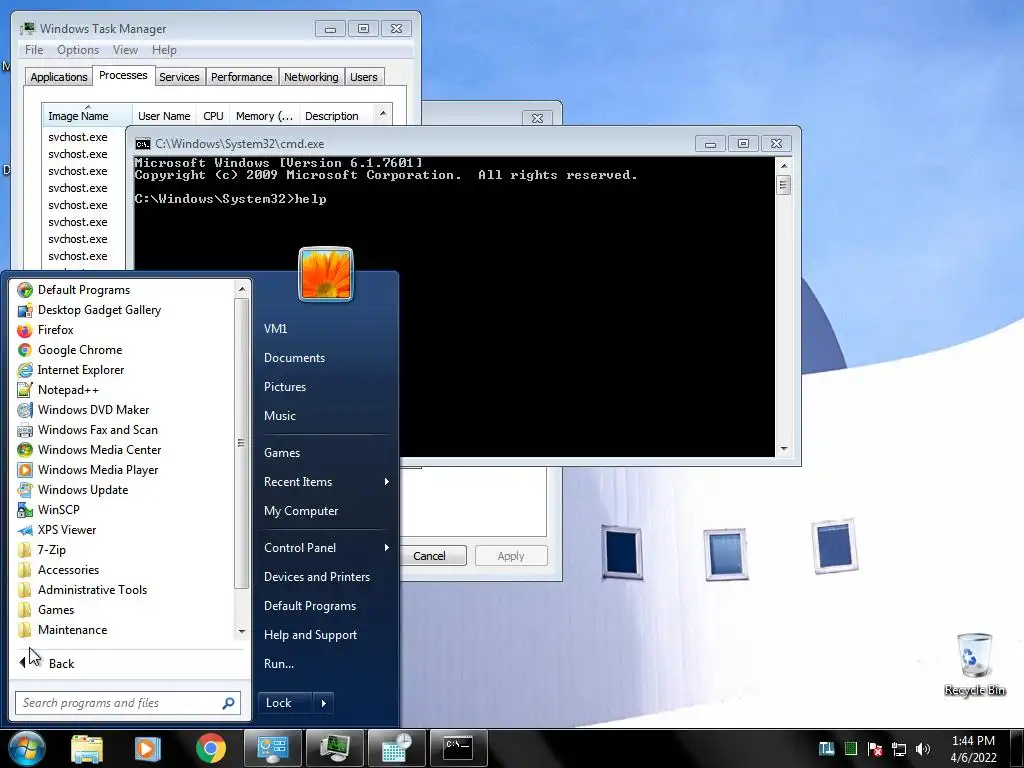The height and width of the screenshot is (768, 1024).
Task: Open Google Chrome from the taskbar
Action: pyautogui.click(x=210, y=748)
